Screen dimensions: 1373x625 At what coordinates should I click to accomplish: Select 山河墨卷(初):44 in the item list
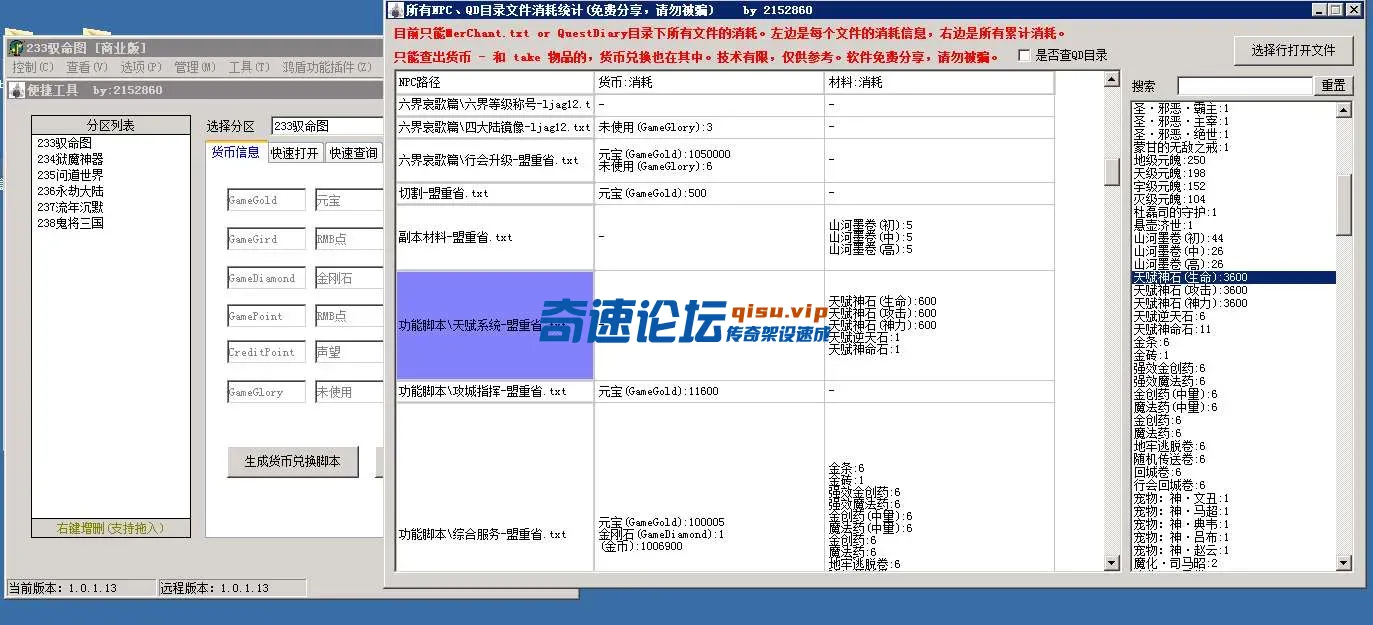[x=1234, y=238]
